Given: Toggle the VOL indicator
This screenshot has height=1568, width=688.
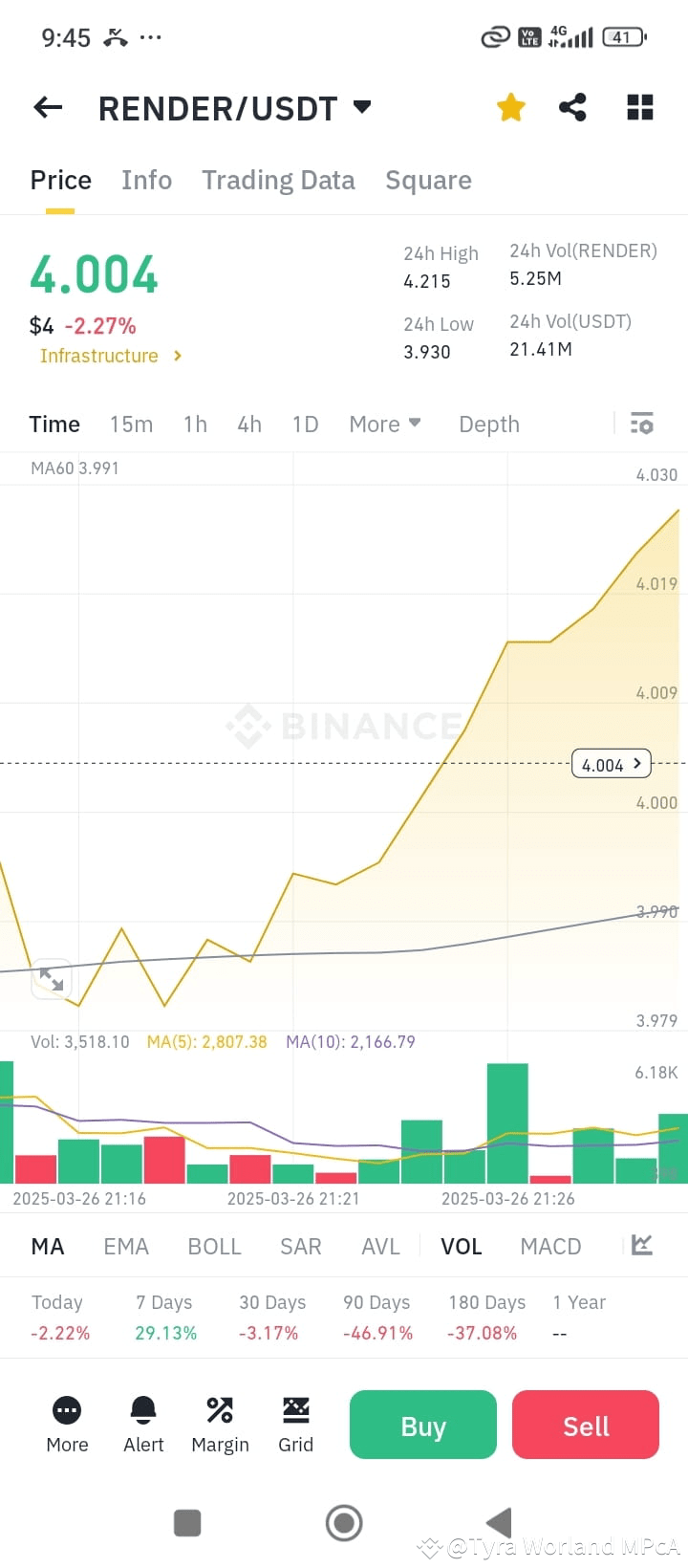Looking at the screenshot, I should pos(462,1246).
